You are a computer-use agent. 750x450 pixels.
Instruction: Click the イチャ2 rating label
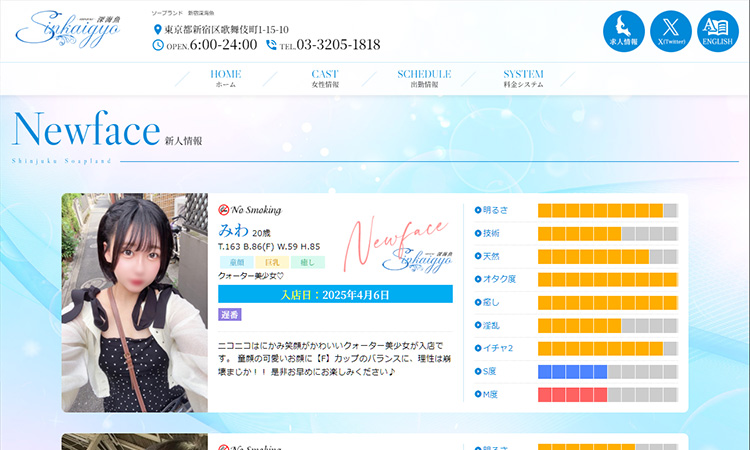pyautogui.click(x=498, y=348)
